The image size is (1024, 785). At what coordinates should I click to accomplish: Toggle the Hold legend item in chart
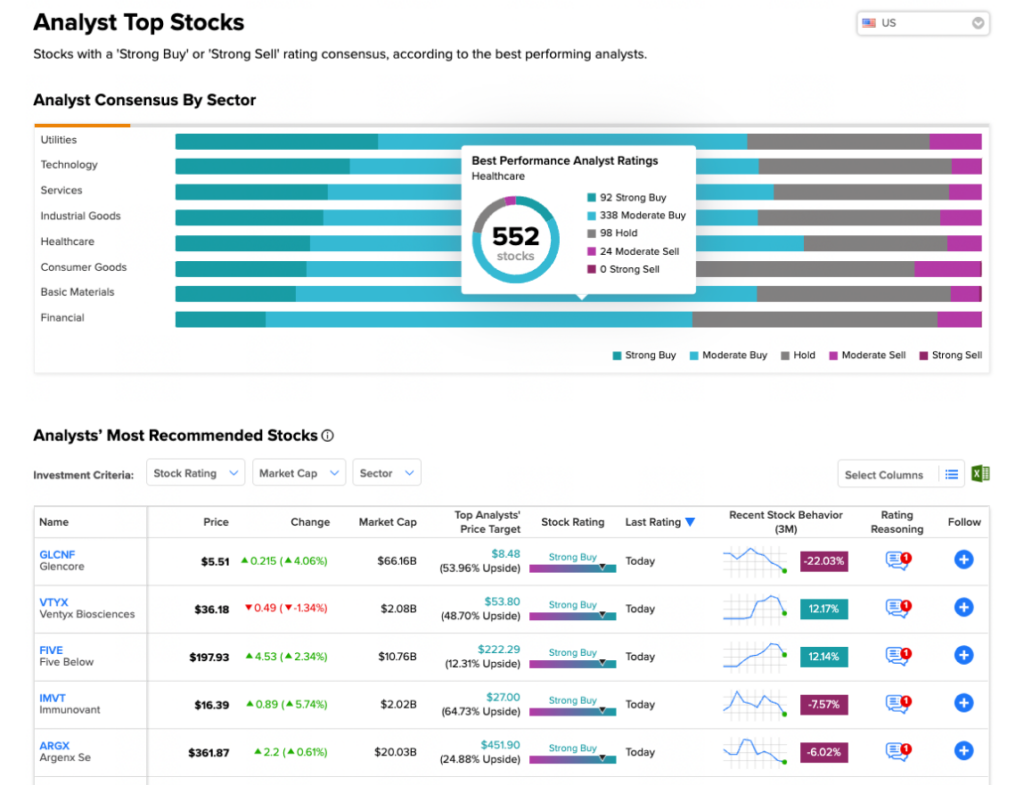(x=798, y=355)
